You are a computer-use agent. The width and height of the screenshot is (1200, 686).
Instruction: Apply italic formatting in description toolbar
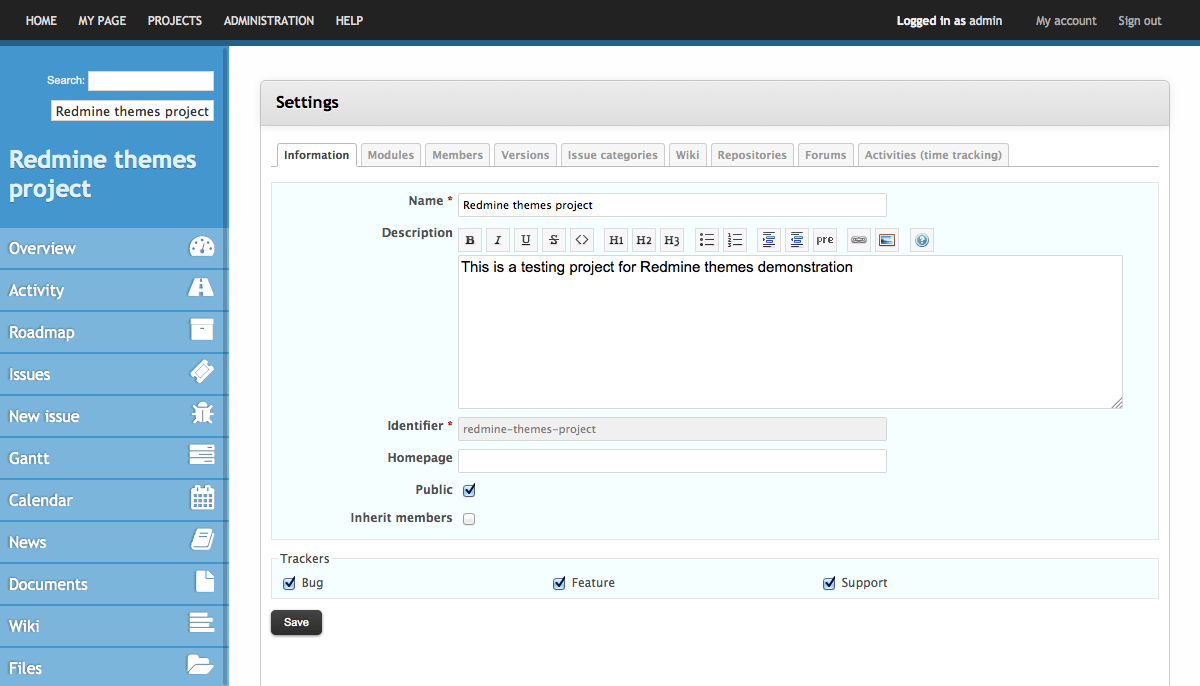point(498,240)
